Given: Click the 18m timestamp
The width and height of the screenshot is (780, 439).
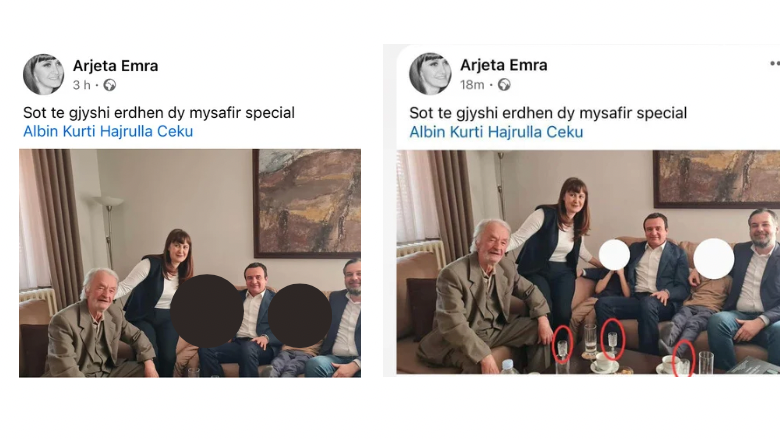Looking at the screenshot, I should point(472,85).
